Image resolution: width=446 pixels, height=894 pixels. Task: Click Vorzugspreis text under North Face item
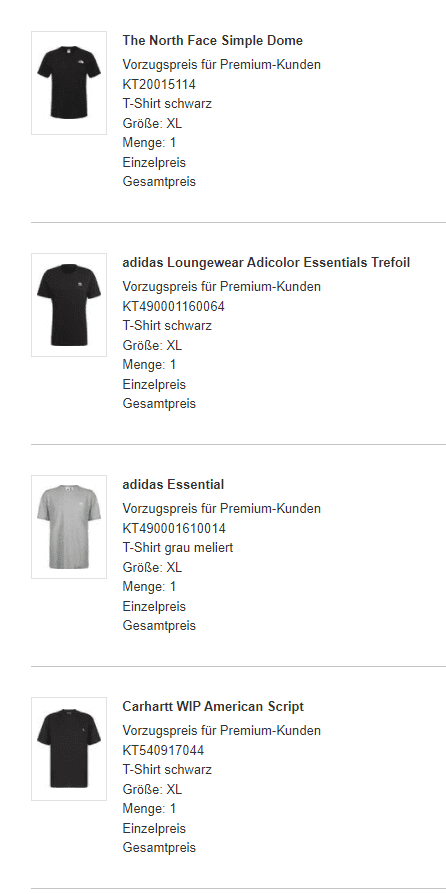[x=222, y=65]
